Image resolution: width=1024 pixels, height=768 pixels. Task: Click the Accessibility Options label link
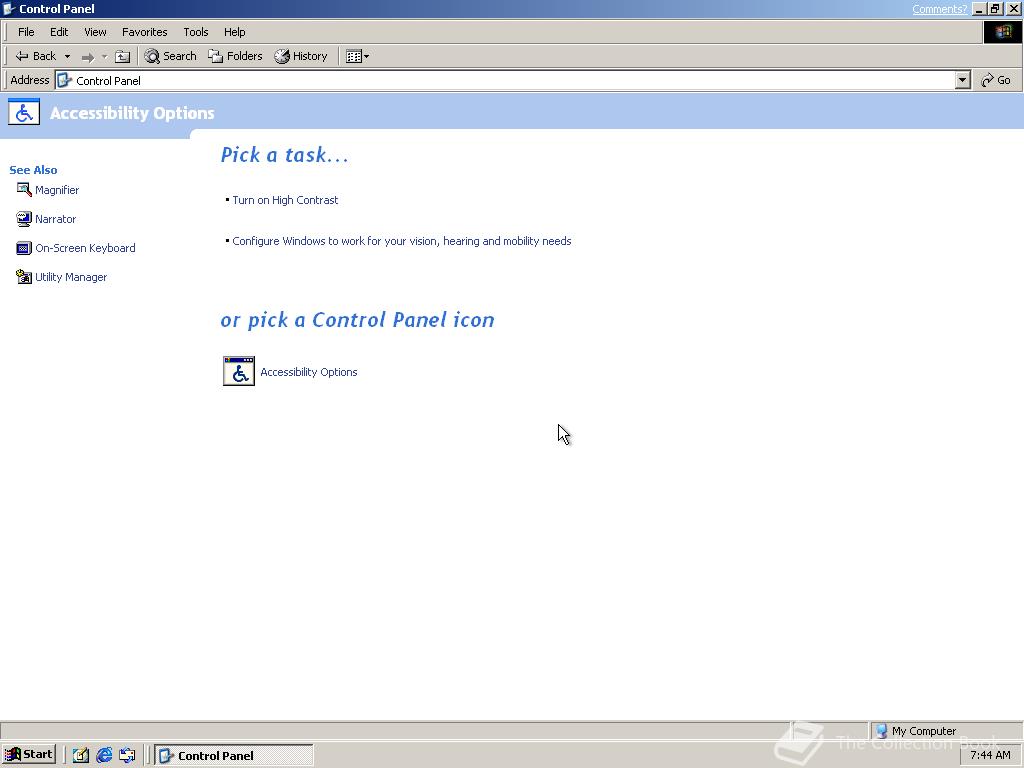[309, 372]
